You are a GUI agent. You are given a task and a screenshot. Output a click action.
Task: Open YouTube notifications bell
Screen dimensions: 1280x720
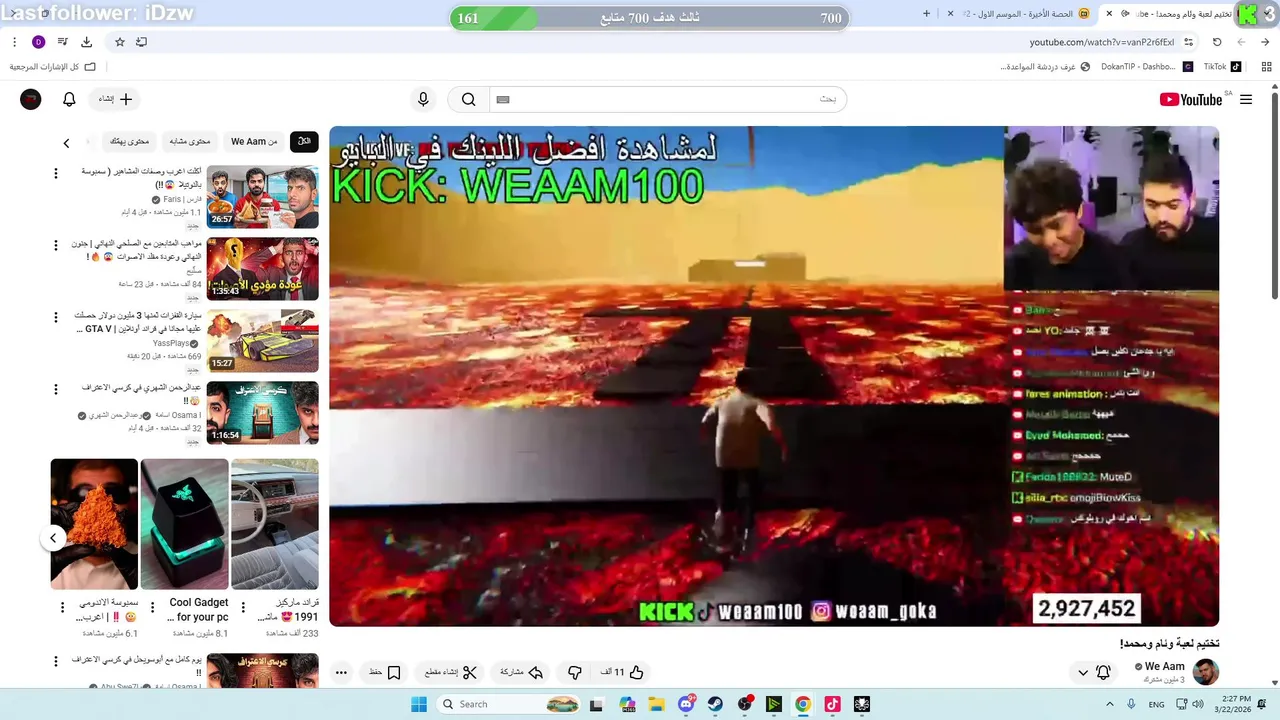coord(69,99)
